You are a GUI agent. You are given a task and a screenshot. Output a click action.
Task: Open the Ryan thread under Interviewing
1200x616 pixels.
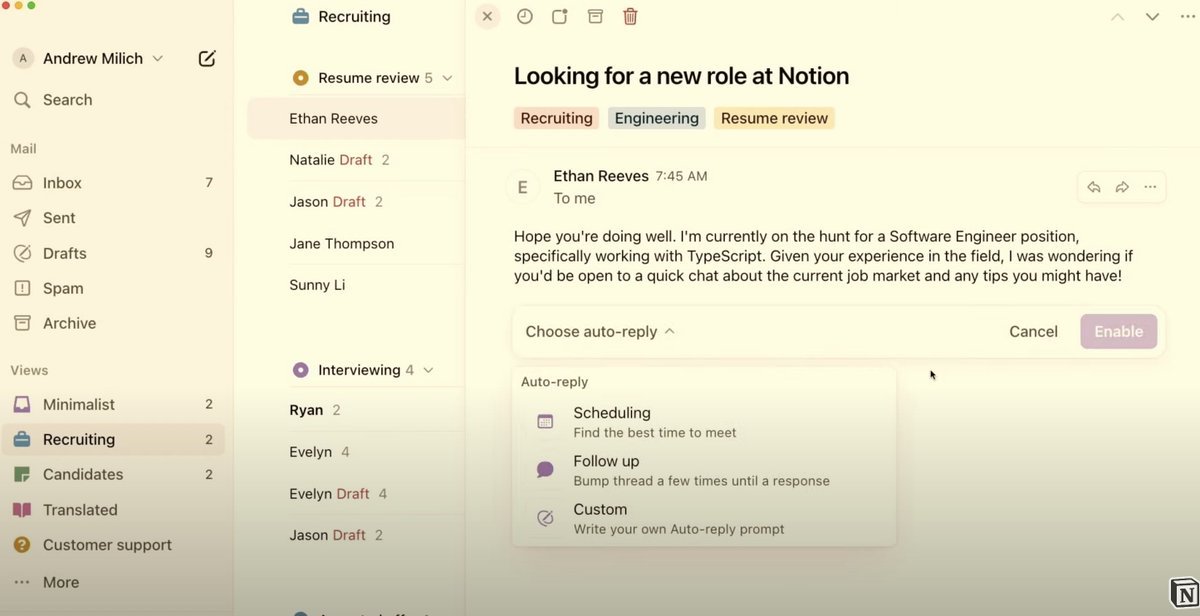tap(356, 410)
